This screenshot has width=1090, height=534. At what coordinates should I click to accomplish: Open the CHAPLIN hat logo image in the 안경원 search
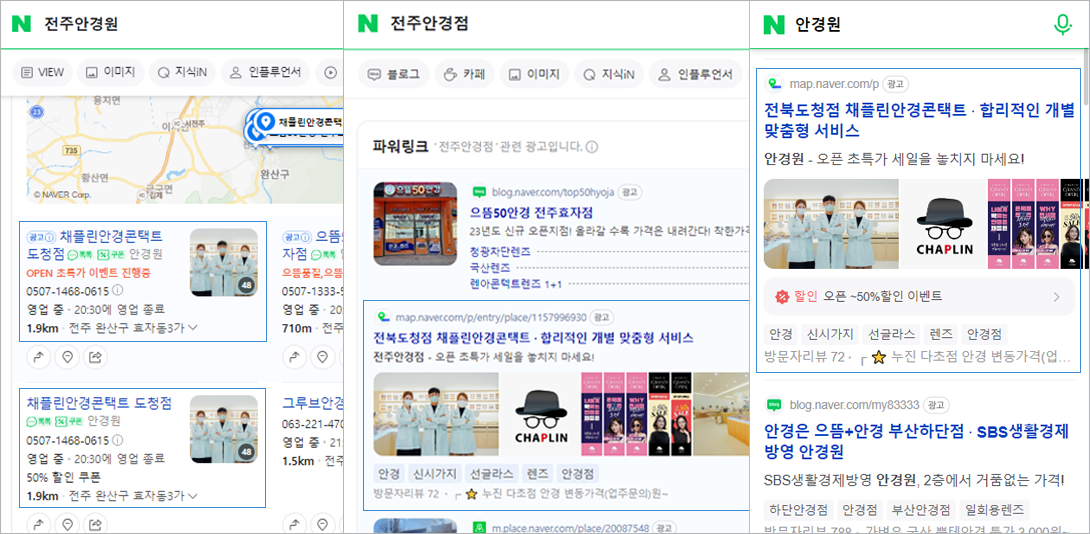pos(944,224)
